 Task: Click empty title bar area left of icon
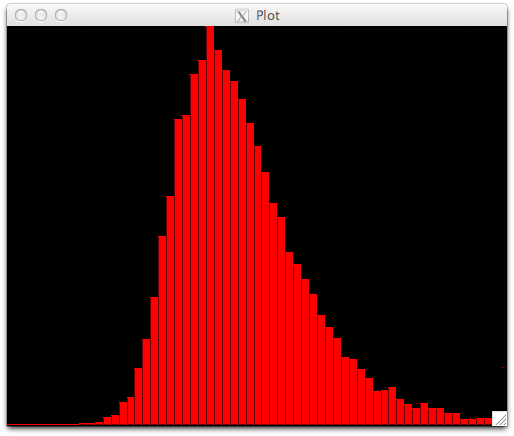tap(150, 15)
